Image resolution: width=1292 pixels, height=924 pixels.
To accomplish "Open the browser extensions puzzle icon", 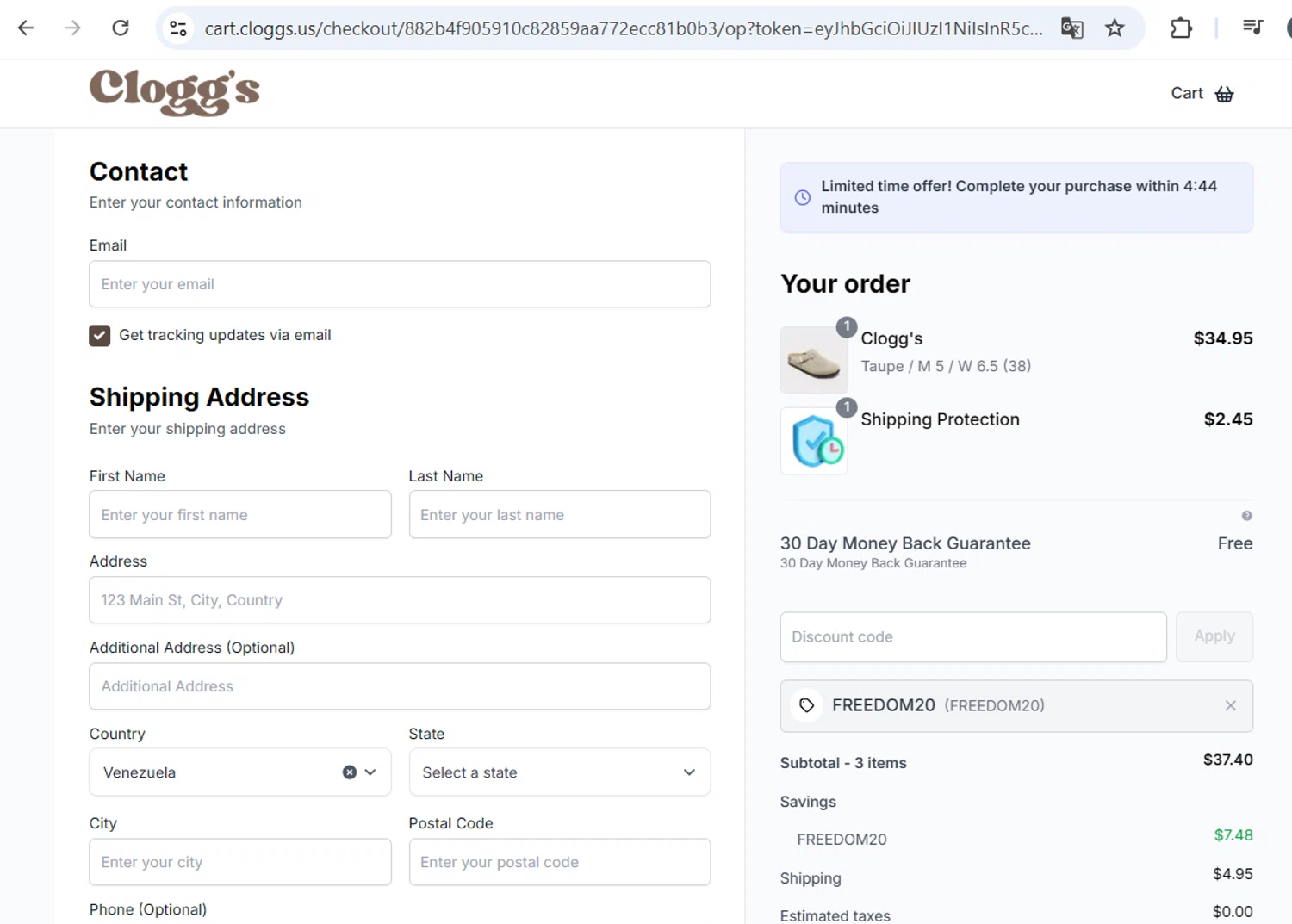I will tap(1181, 28).
